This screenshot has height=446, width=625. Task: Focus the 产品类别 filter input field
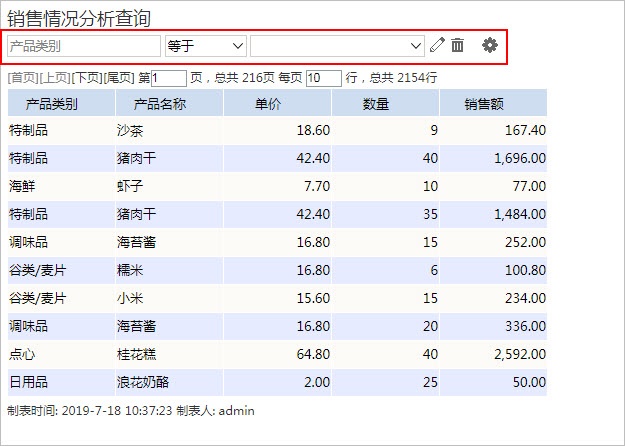(84, 46)
